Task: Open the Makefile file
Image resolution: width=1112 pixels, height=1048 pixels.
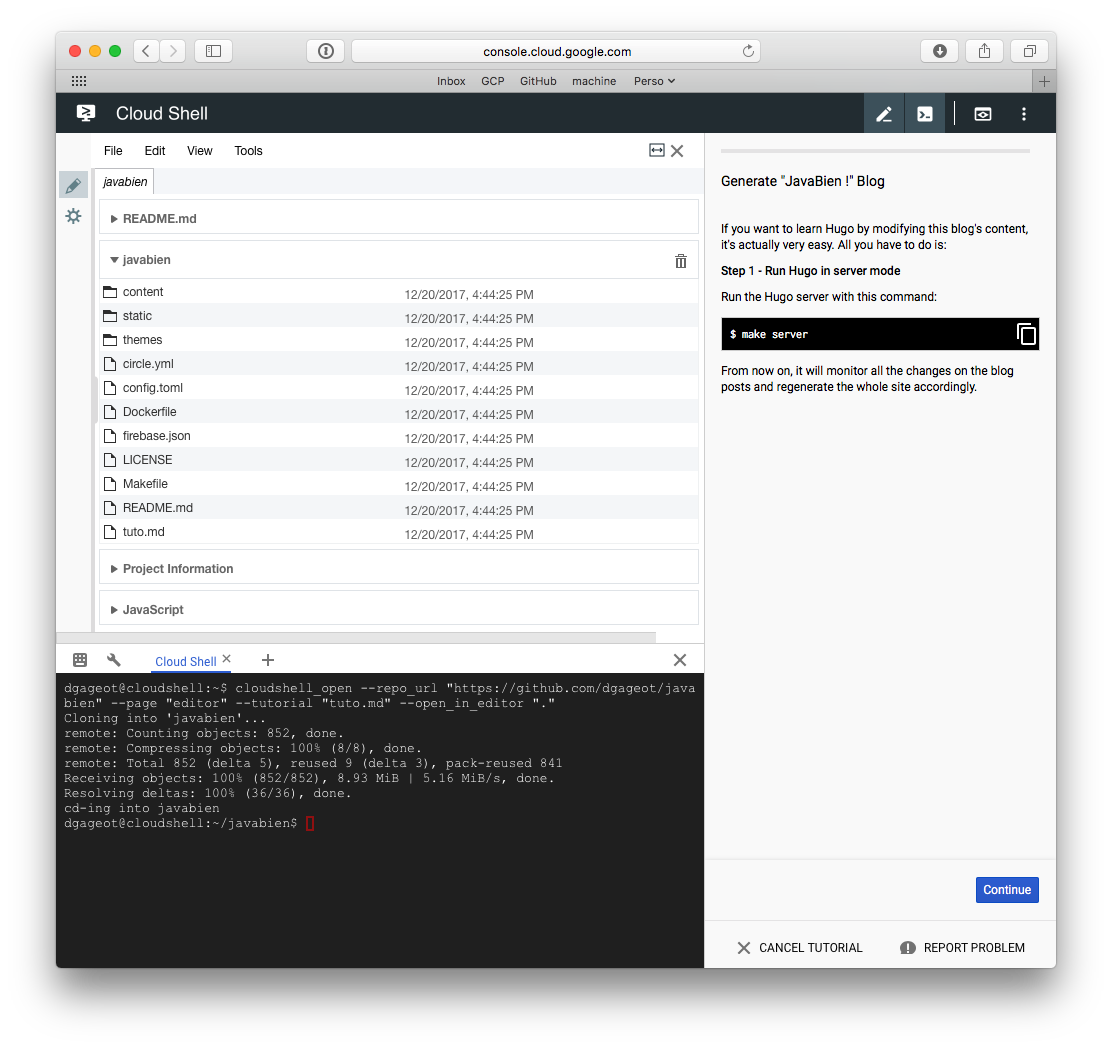Action: [x=399, y=484]
